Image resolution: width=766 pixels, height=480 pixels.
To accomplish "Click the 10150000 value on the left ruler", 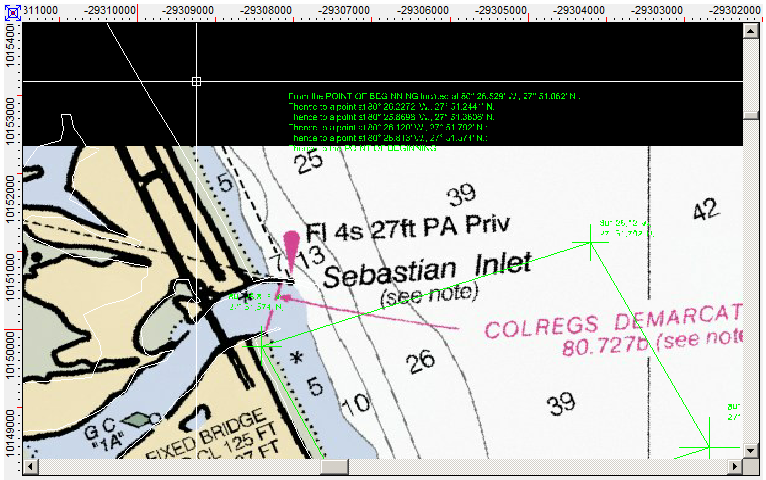I will pyautogui.click(x=11, y=355).
